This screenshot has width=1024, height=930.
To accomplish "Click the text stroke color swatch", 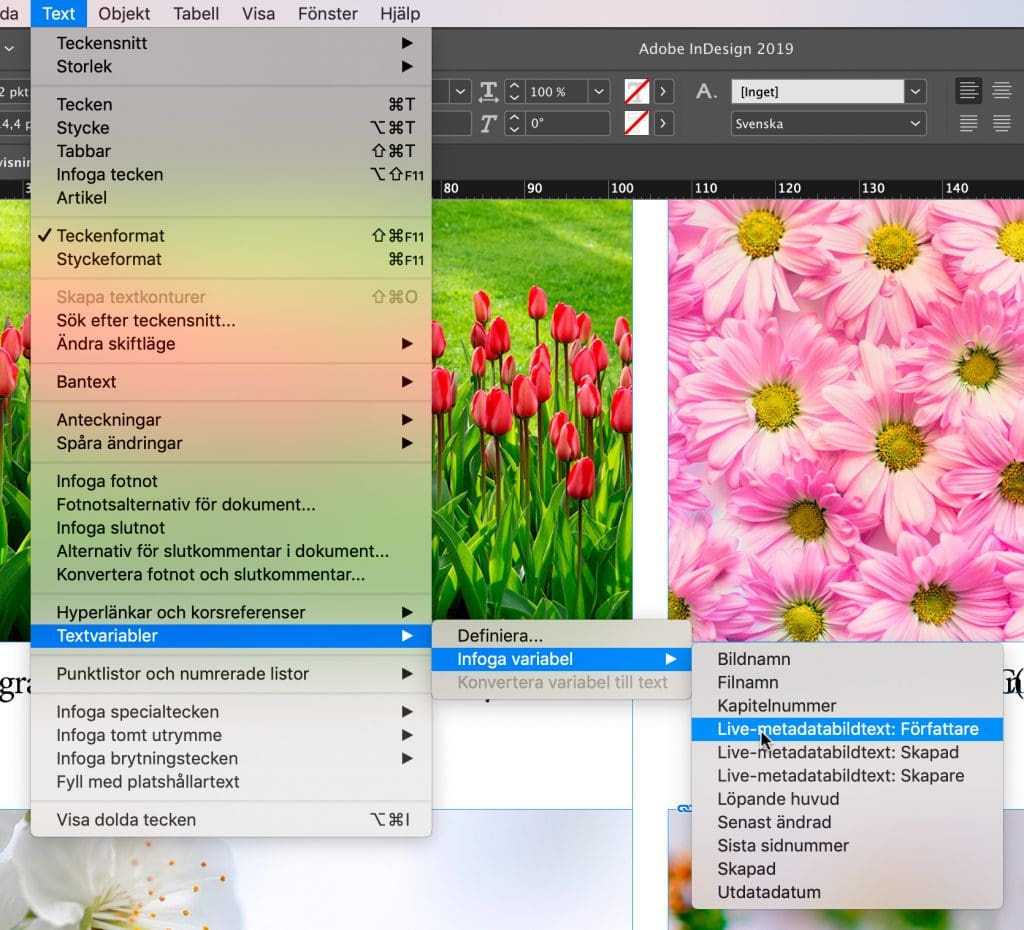I will [x=637, y=124].
